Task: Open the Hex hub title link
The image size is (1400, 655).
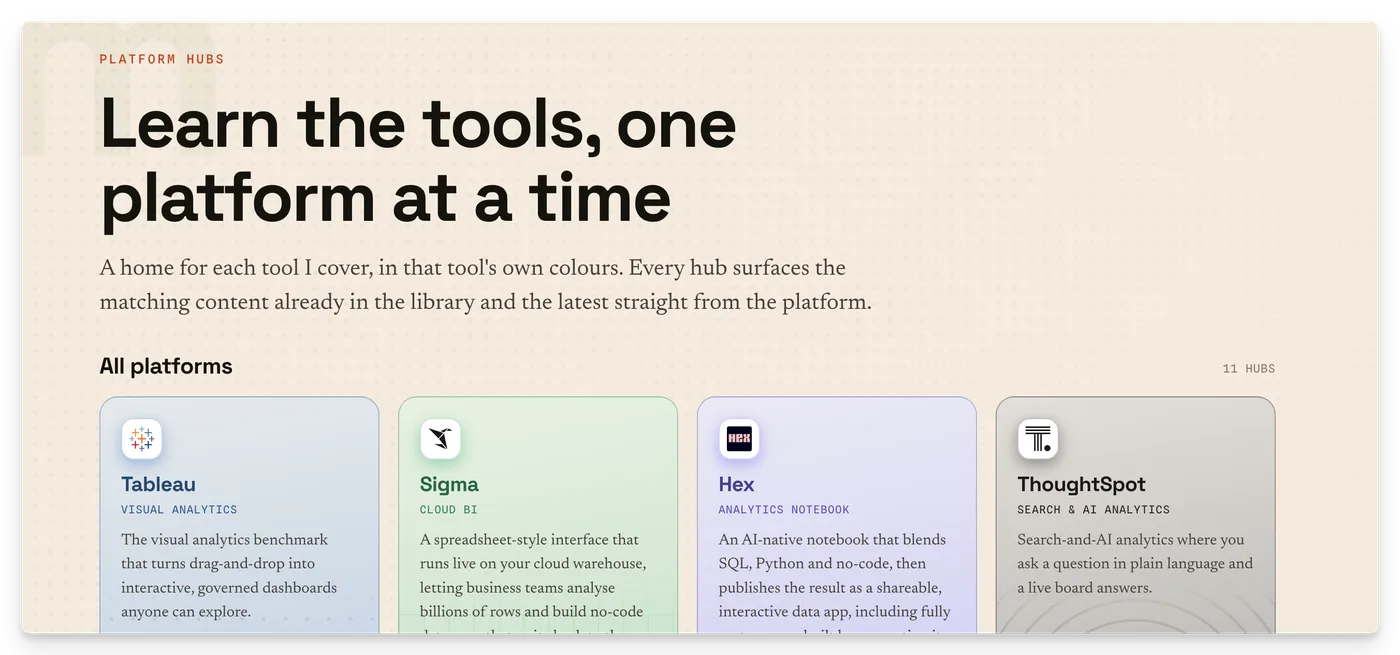Action: click(736, 484)
